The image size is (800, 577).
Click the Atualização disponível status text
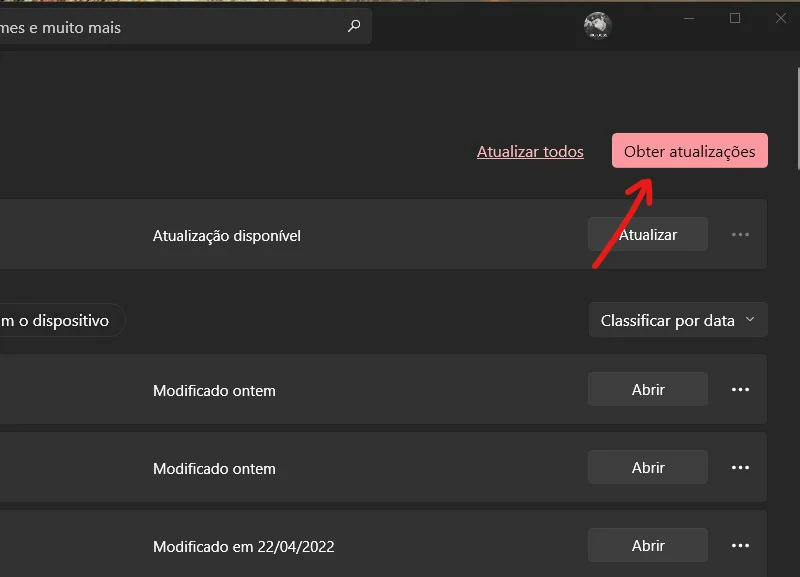pos(227,236)
